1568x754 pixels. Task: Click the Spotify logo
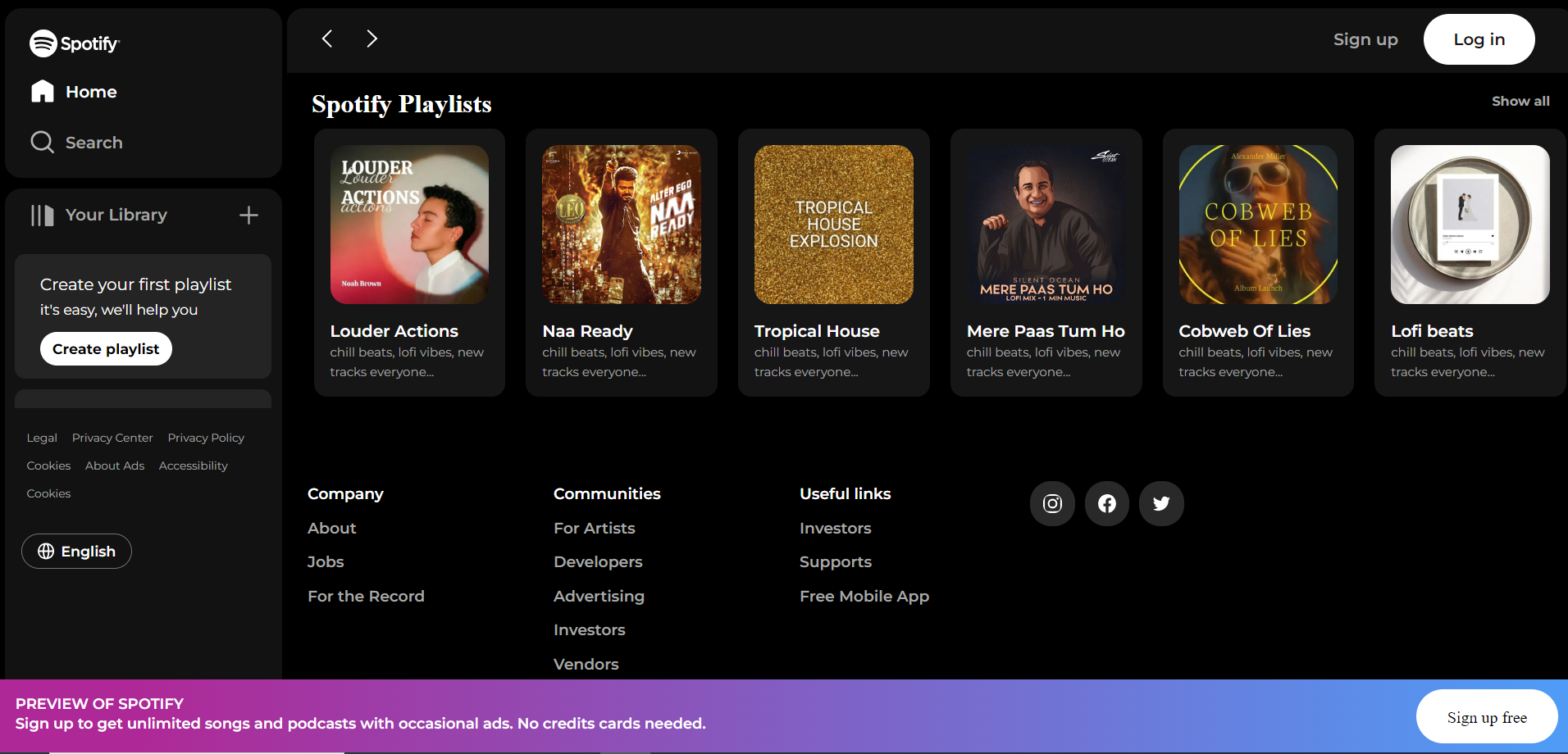[x=75, y=43]
